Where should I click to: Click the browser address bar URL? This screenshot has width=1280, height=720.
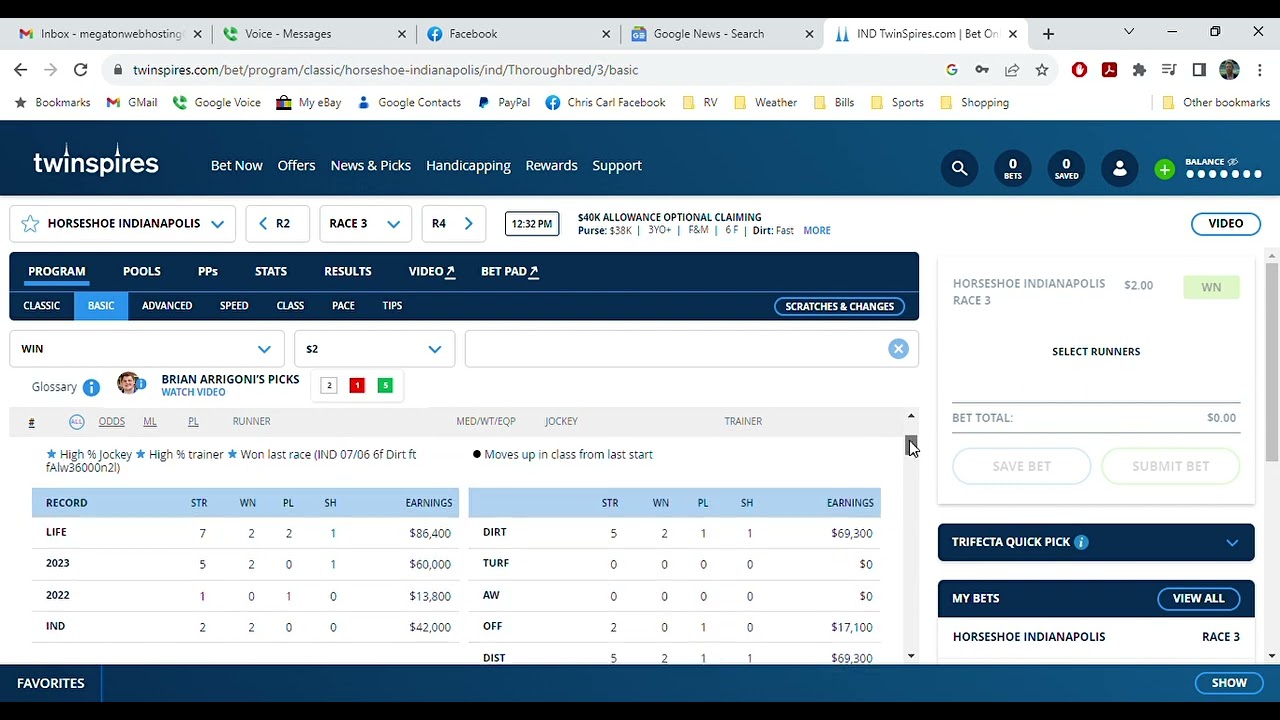385,70
